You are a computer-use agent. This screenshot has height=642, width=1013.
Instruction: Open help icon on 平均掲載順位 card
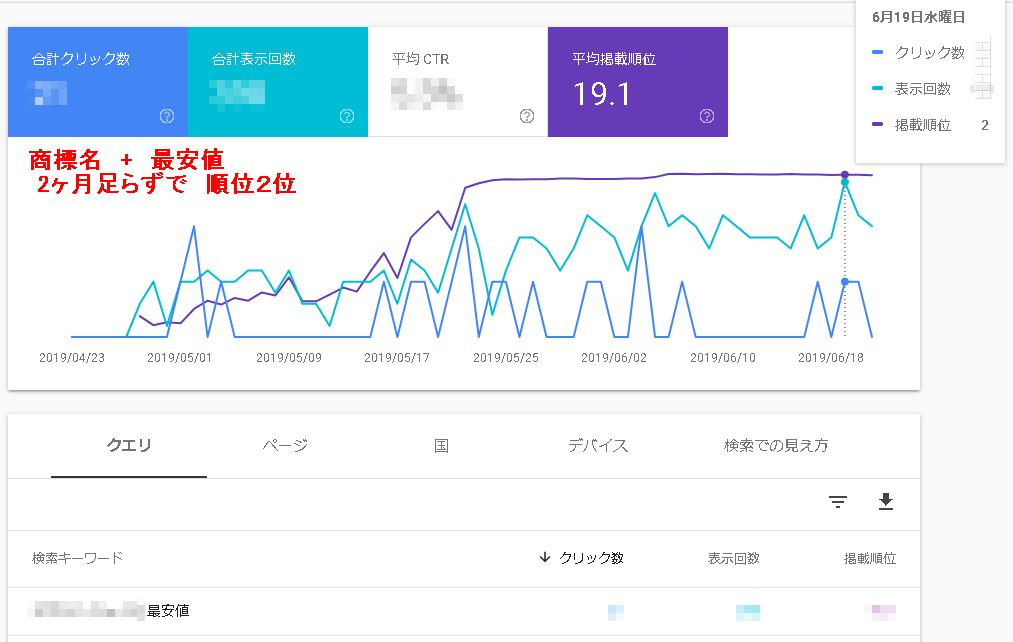pos(707,116)
